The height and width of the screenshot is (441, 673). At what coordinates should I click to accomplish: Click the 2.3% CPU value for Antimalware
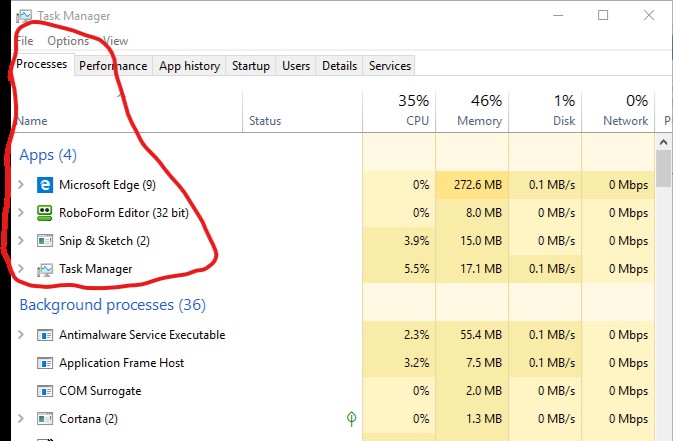coord(416,335)
